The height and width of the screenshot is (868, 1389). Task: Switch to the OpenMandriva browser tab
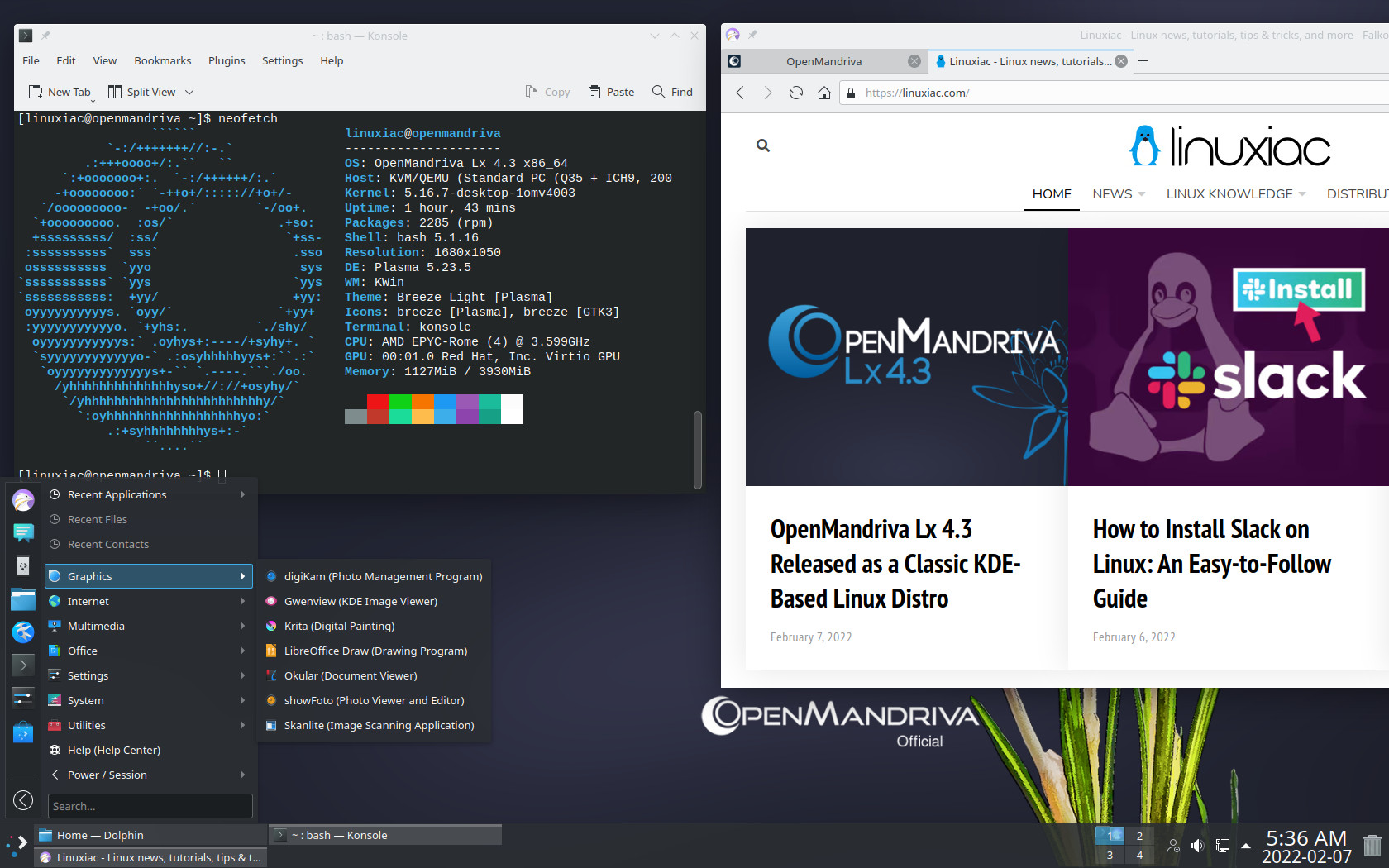click(823, 61)
